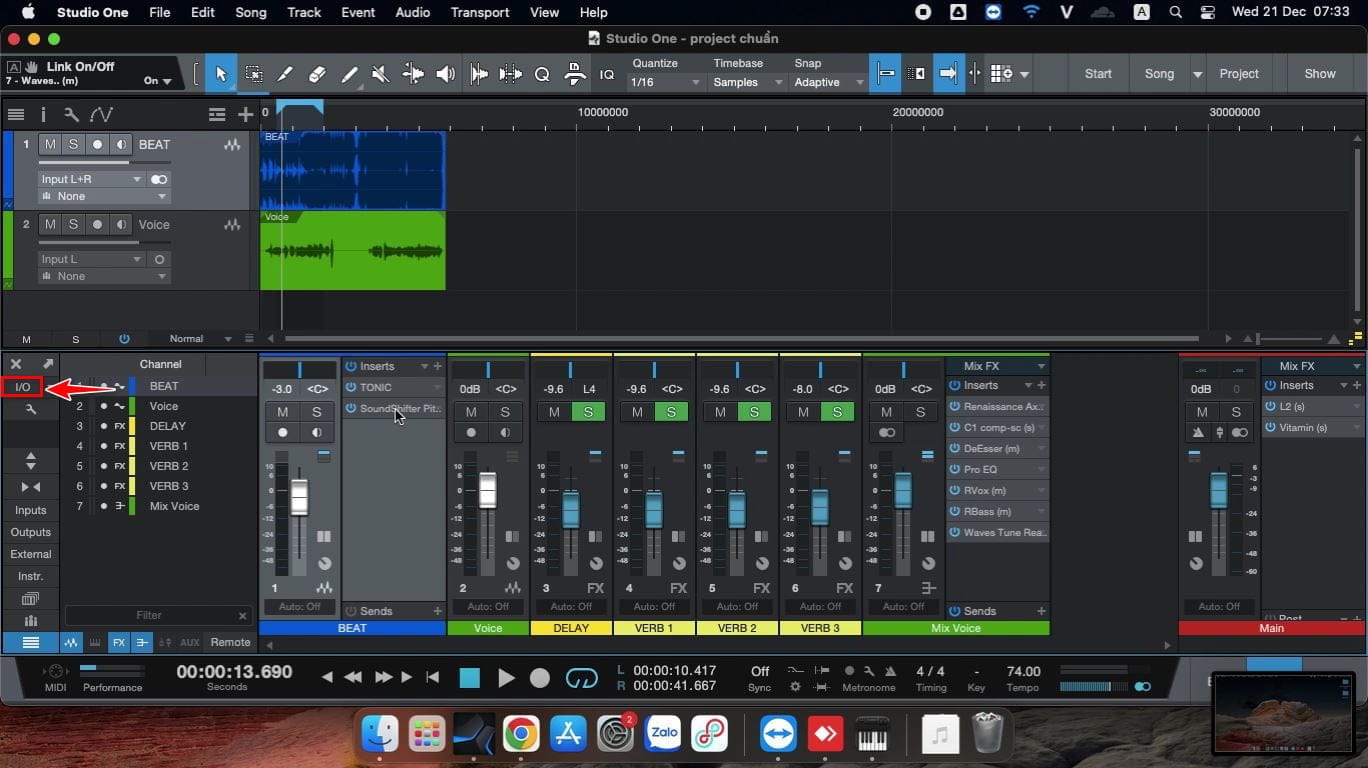Solo the Voice track in arrangement

[x=73, y=225]
